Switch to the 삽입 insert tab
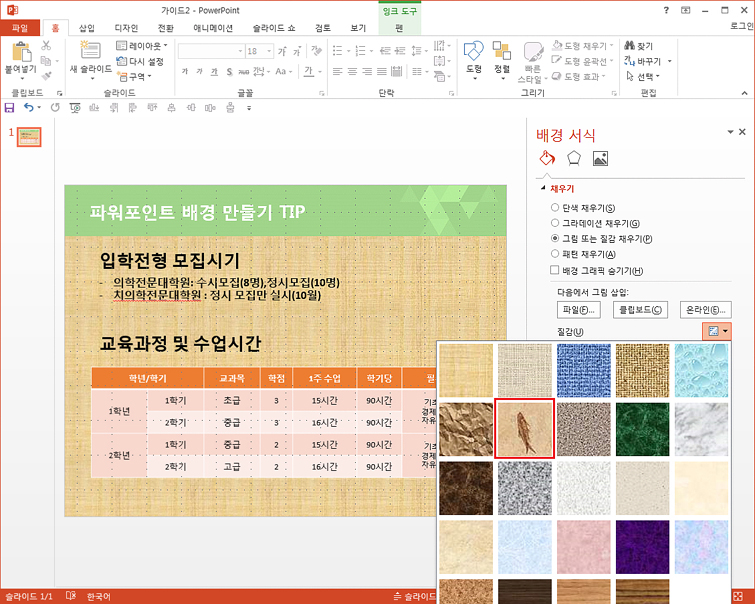 pyautogui.click(x=87, y=28)
